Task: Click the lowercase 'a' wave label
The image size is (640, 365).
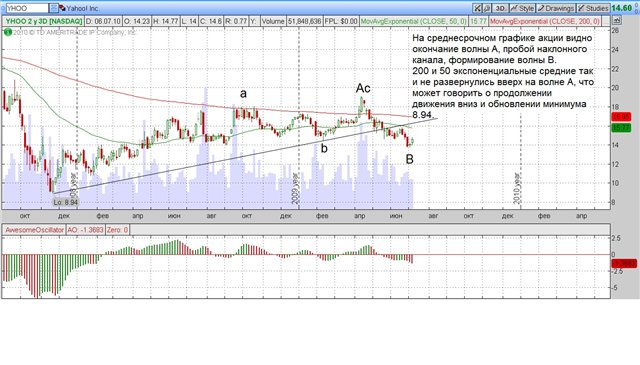Action: (243, 93)
